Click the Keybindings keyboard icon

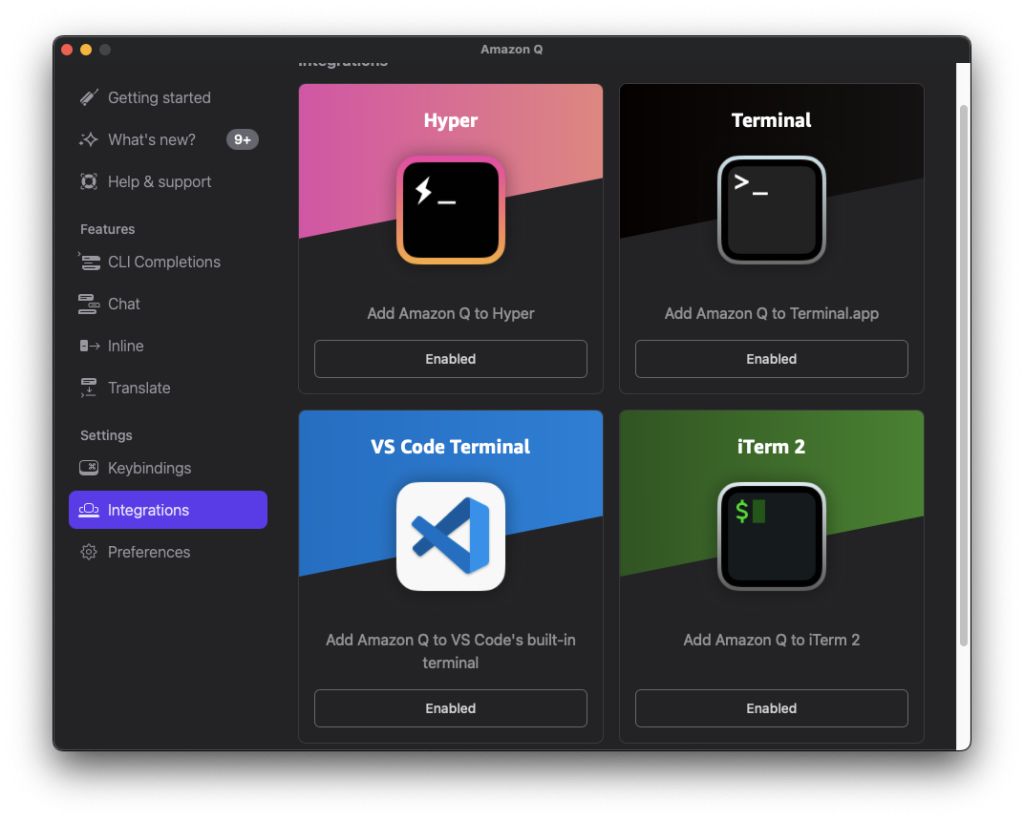(x=89, y=468)
